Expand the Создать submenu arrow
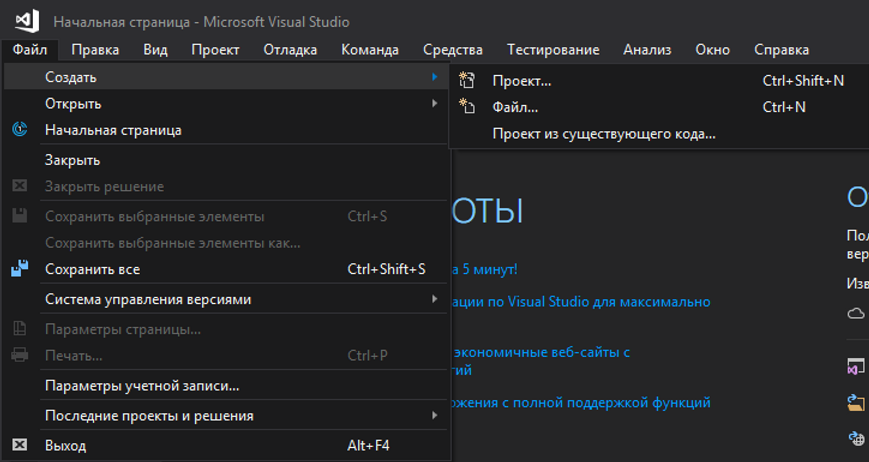This screenshot has width=869, height=462. 435,77
